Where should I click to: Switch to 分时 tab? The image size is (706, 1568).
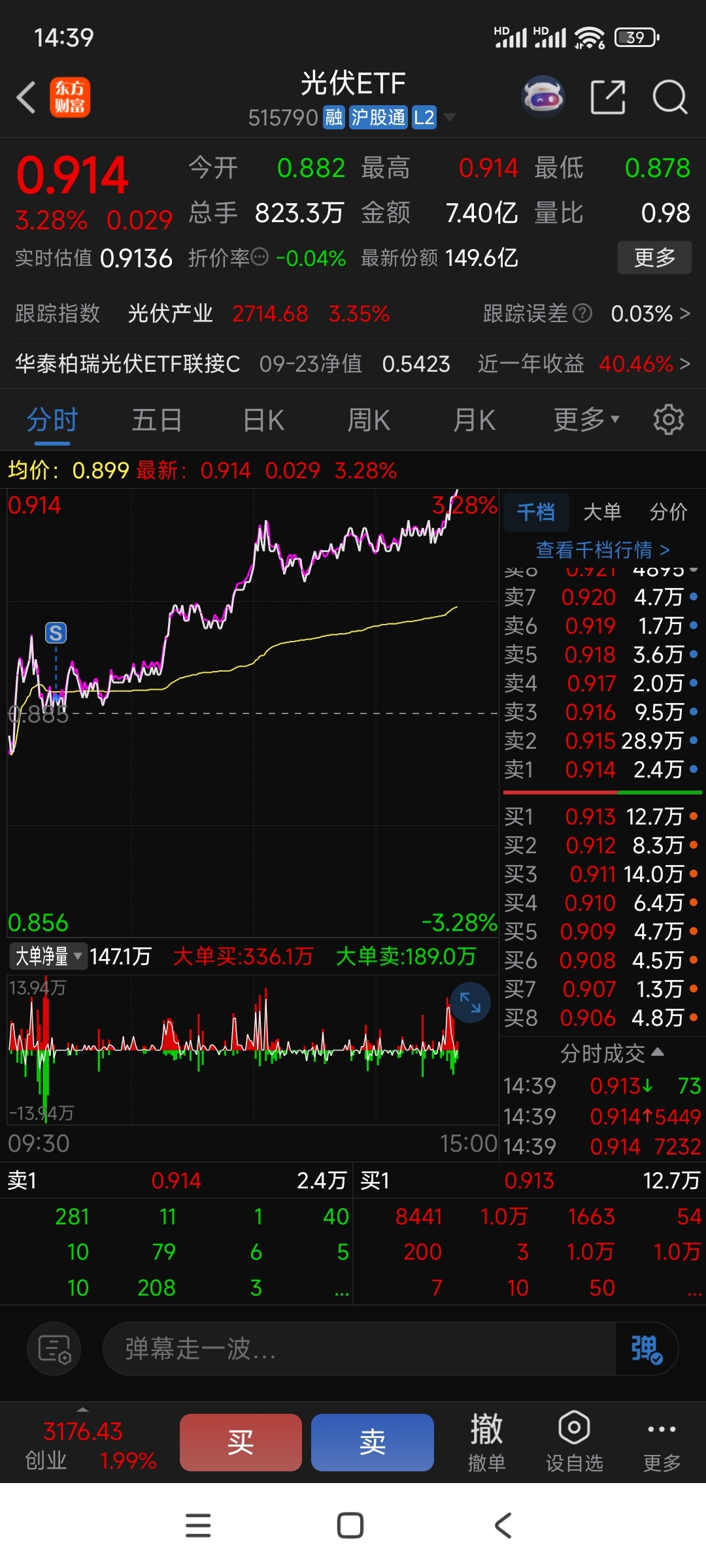pos(52,419)
